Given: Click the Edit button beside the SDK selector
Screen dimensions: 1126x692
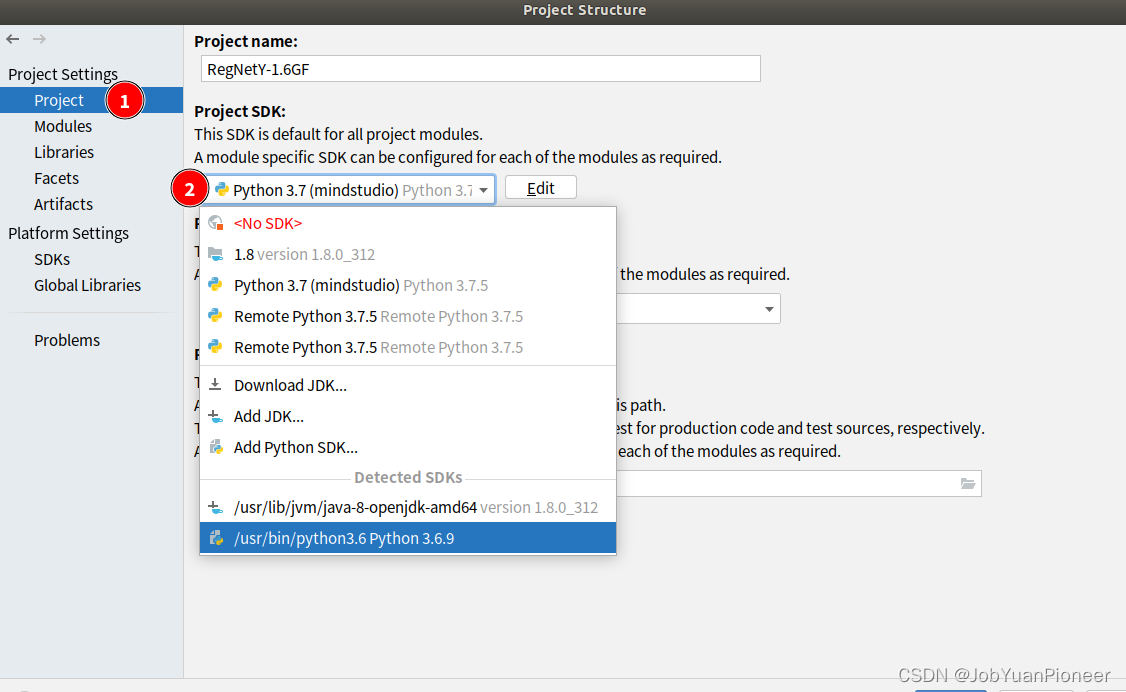Looking at the screenshot, I should click(540, 187).
